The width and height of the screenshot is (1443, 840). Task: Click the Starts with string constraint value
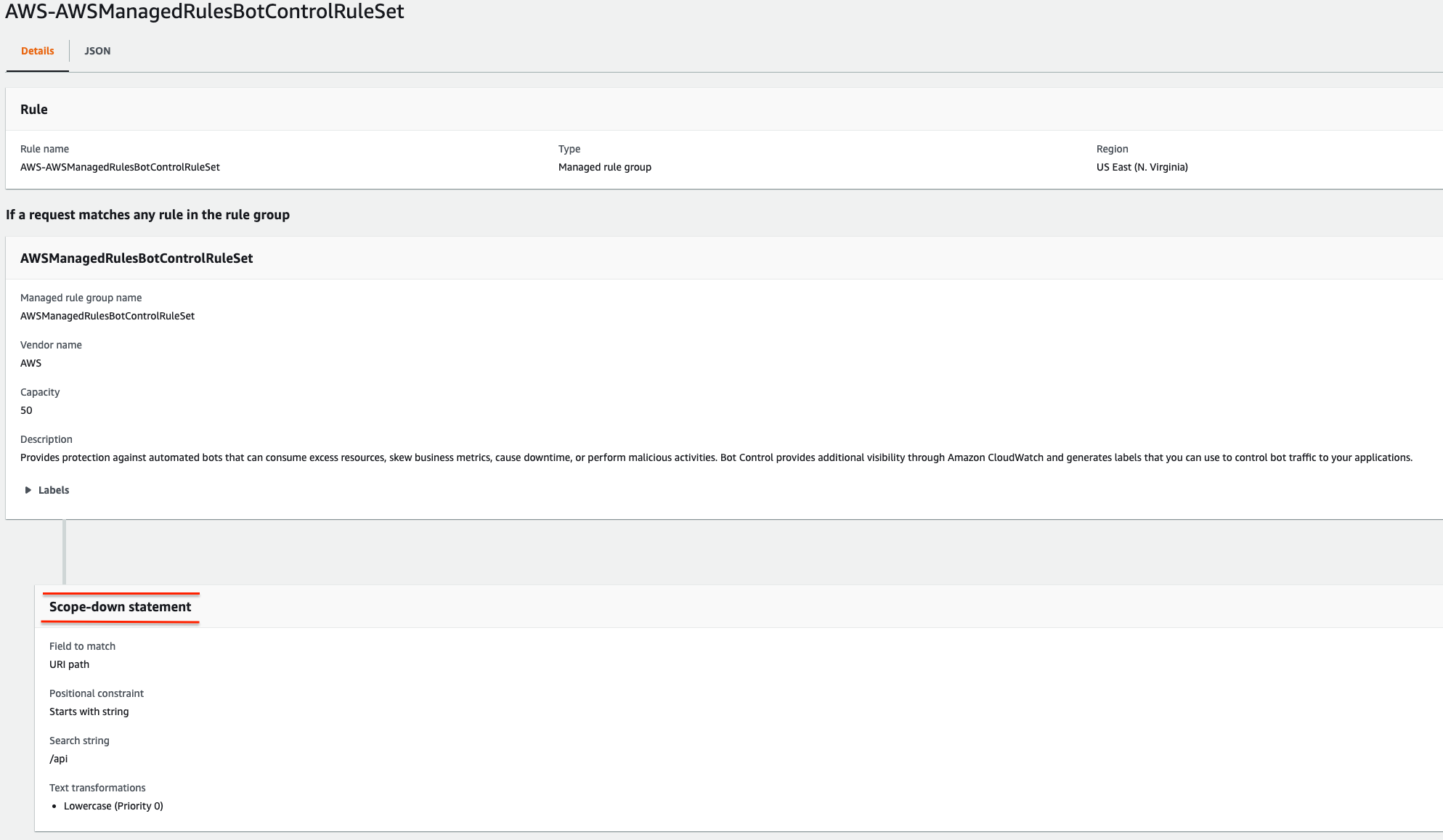pos(89,711)
